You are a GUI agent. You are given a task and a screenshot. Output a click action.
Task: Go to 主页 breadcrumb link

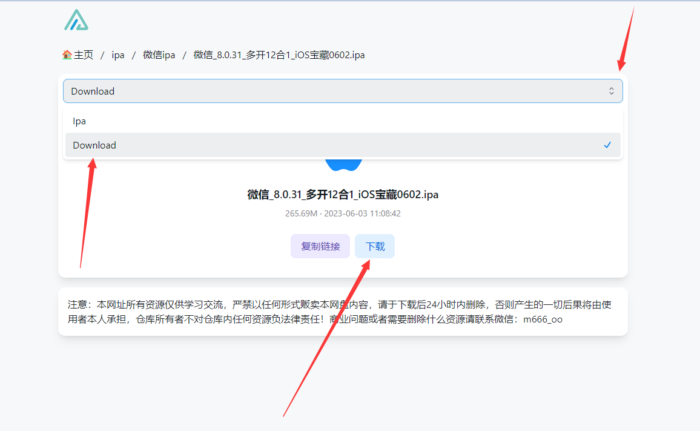coord(83,55)
